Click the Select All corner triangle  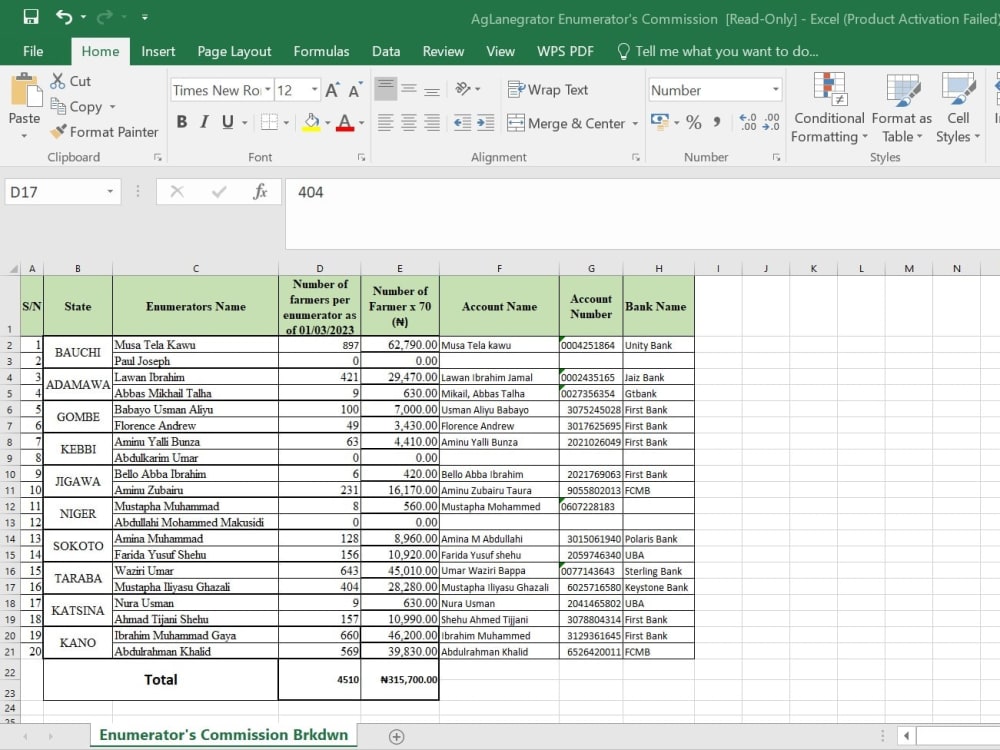pyautogui.click(x=13, y=268)
